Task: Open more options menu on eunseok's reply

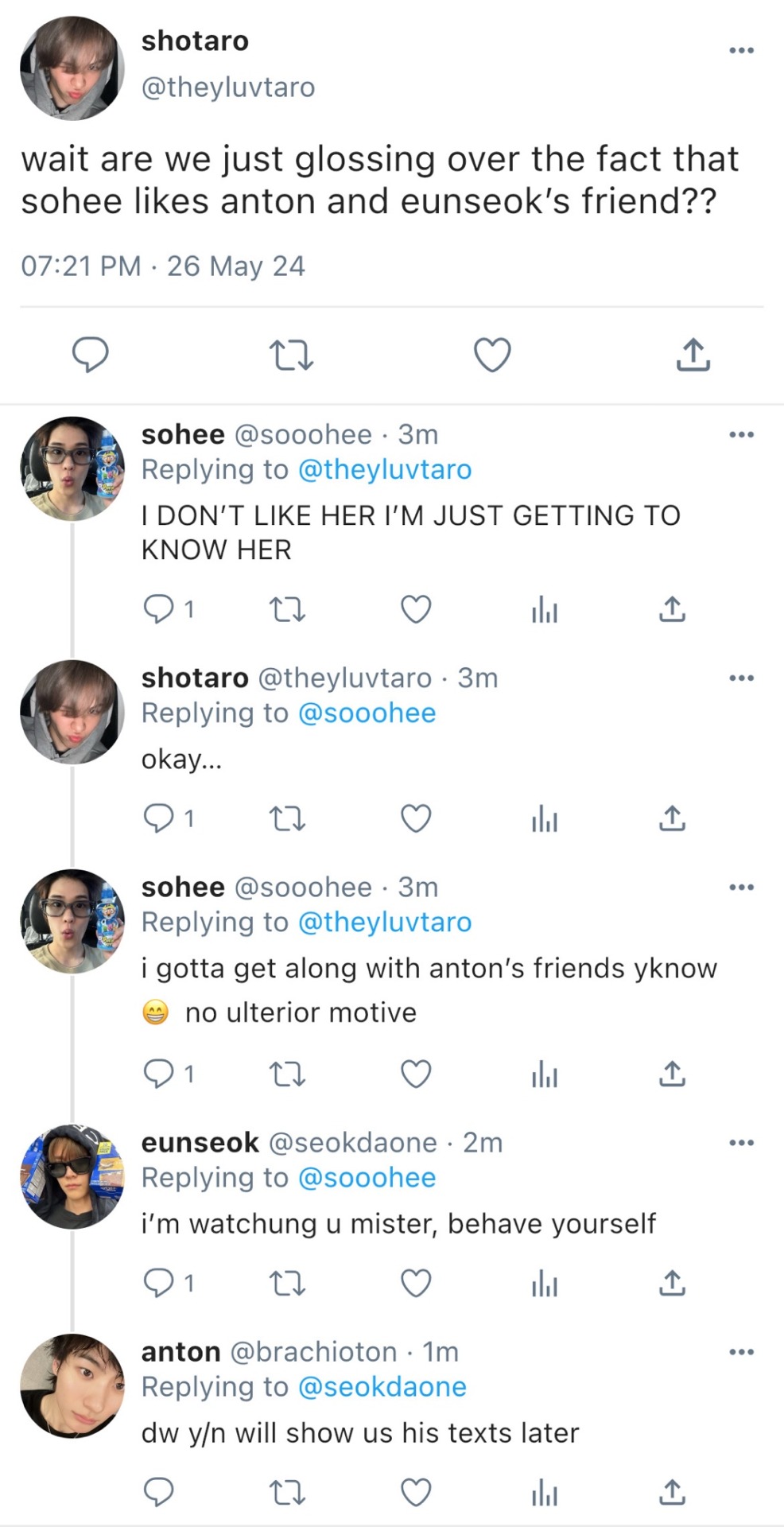Action: pos(741,1143)
